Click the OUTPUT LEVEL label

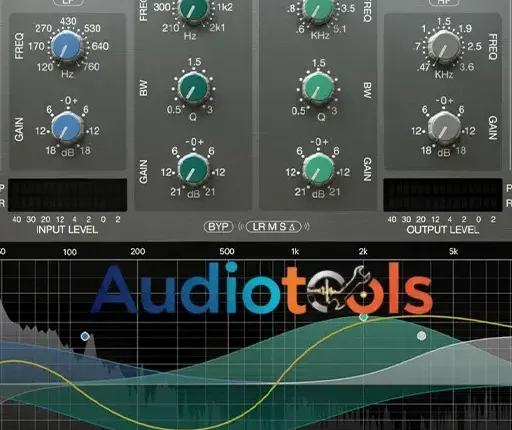click(x=443, y=230)
